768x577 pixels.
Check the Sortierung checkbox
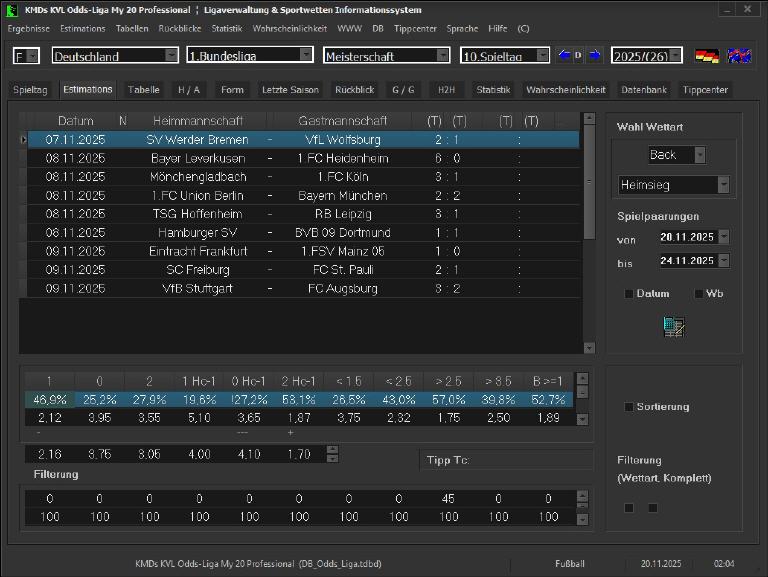pos(629,407)
